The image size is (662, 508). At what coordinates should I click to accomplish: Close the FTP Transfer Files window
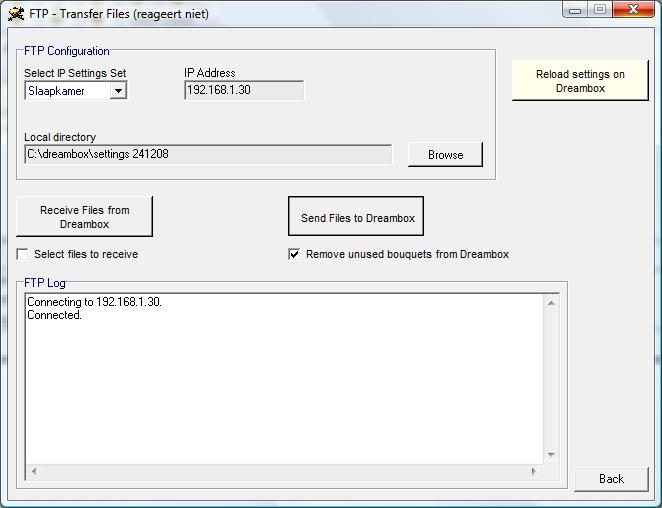[x=633, y=9]
